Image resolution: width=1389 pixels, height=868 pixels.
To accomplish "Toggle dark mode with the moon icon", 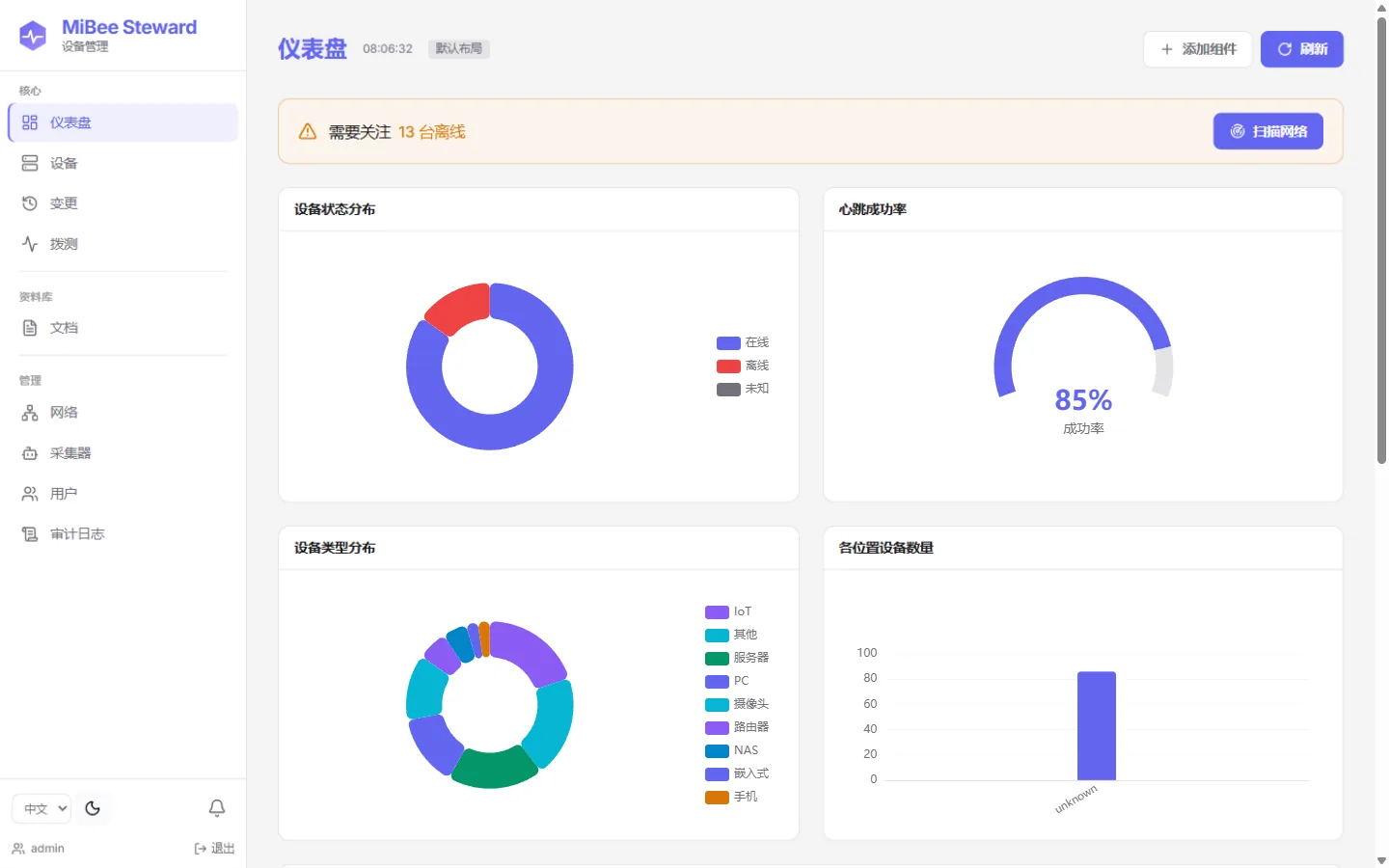I will pyautogui.click(x=93, y=808).
